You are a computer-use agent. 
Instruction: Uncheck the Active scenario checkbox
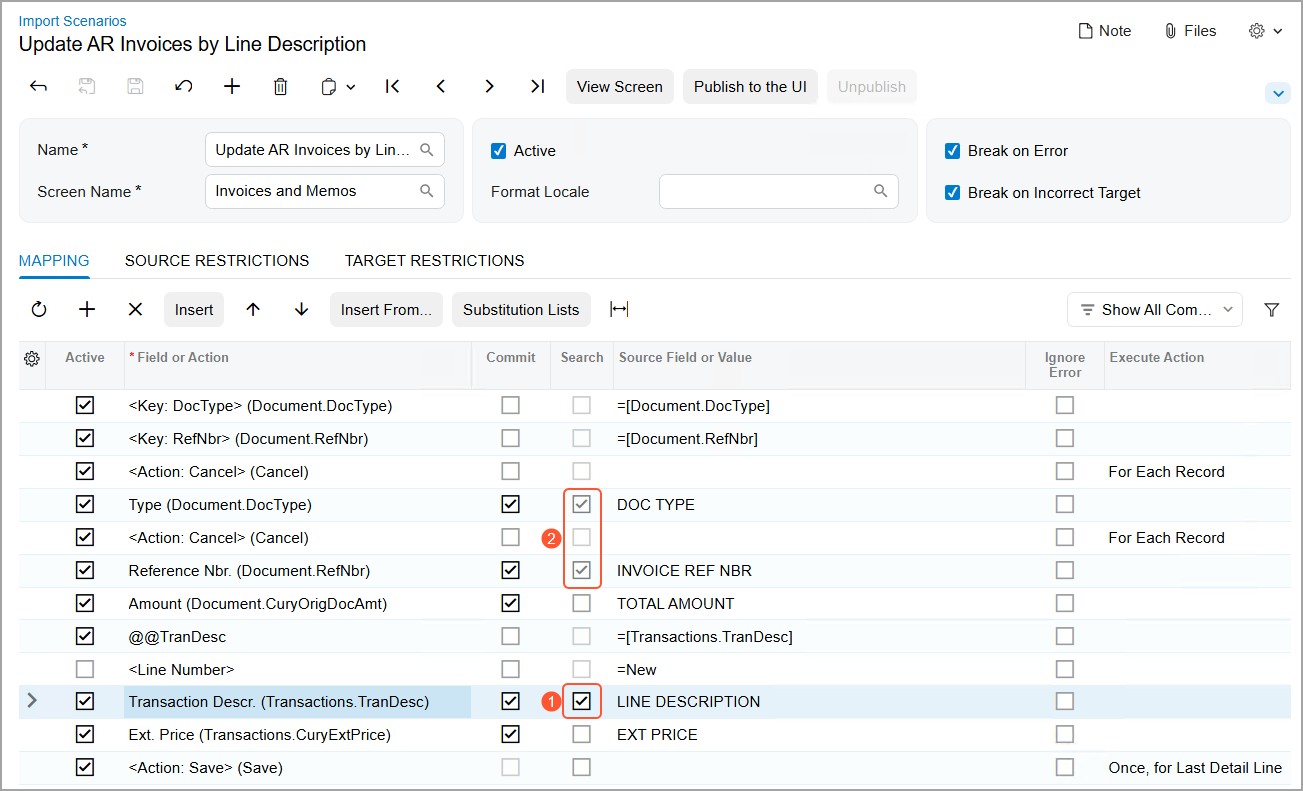pyautogui.click(x=499, y=151)
